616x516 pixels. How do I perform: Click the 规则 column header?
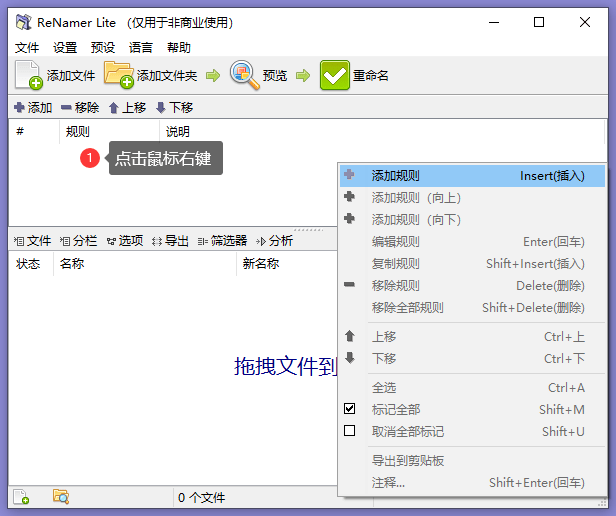pyautogui.click(x=110, y=131)
